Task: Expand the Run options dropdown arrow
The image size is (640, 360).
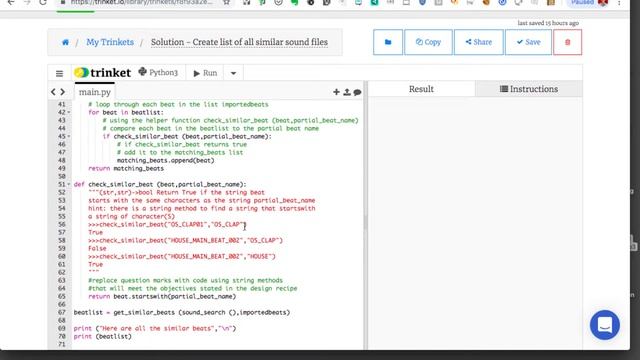Action: [233, 73]
